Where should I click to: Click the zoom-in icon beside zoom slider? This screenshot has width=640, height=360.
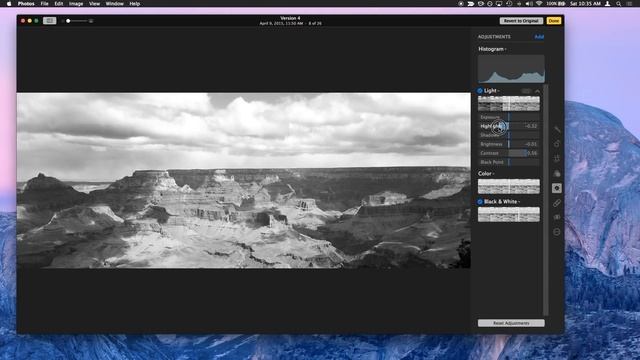[x=91, y=21]
